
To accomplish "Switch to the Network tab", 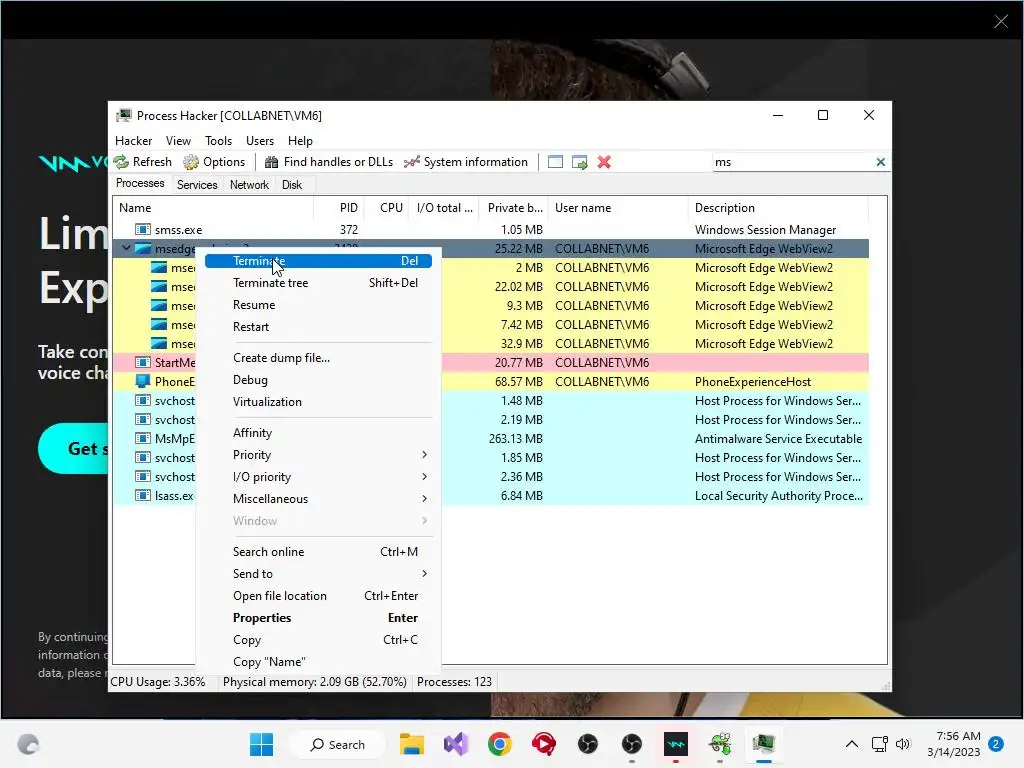I will (x=249, y=185).
